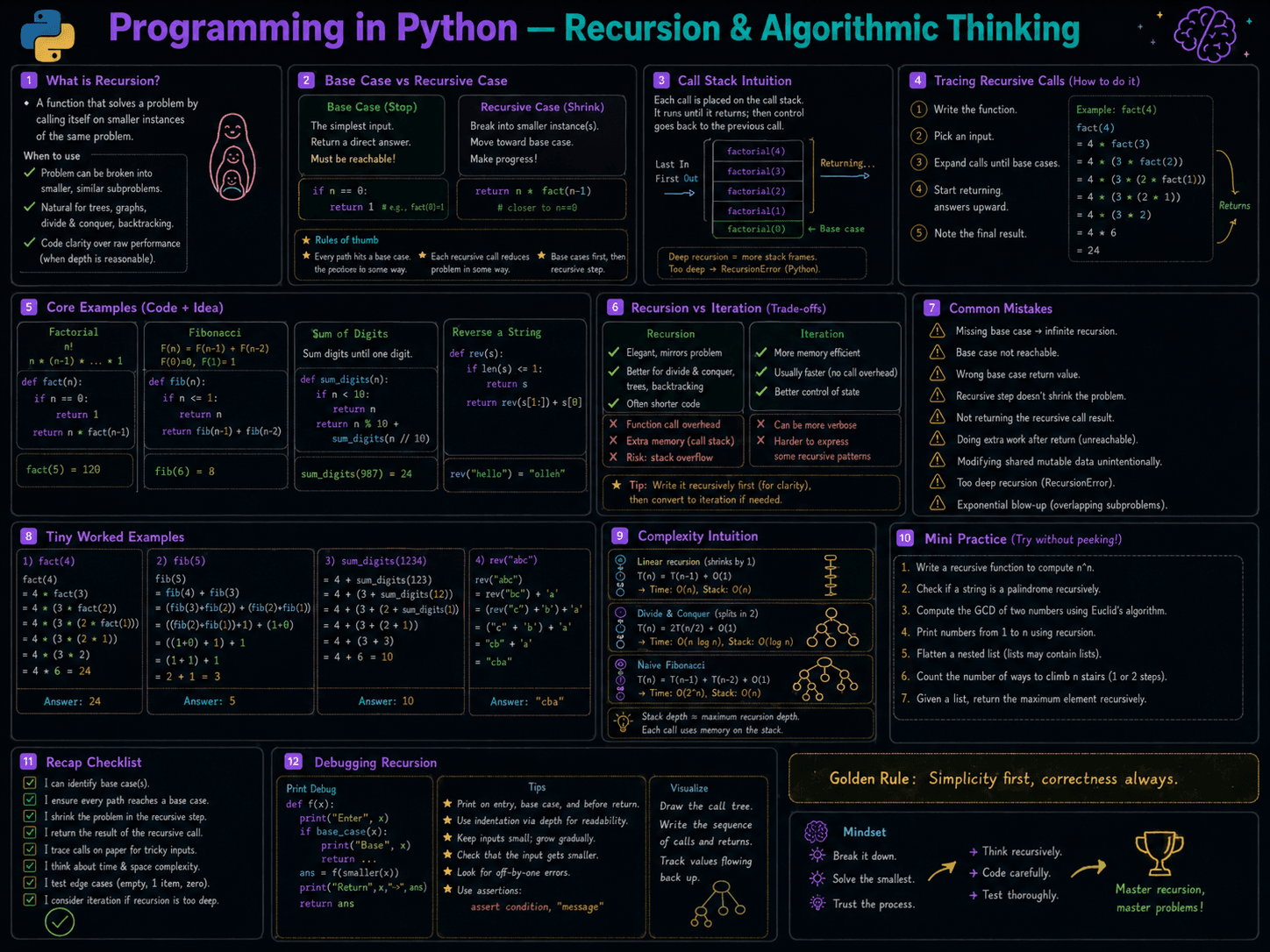1270x952 pixels.
Task: Click the Print Debug heading in Debugging Recursion
Action: point(310,789)
